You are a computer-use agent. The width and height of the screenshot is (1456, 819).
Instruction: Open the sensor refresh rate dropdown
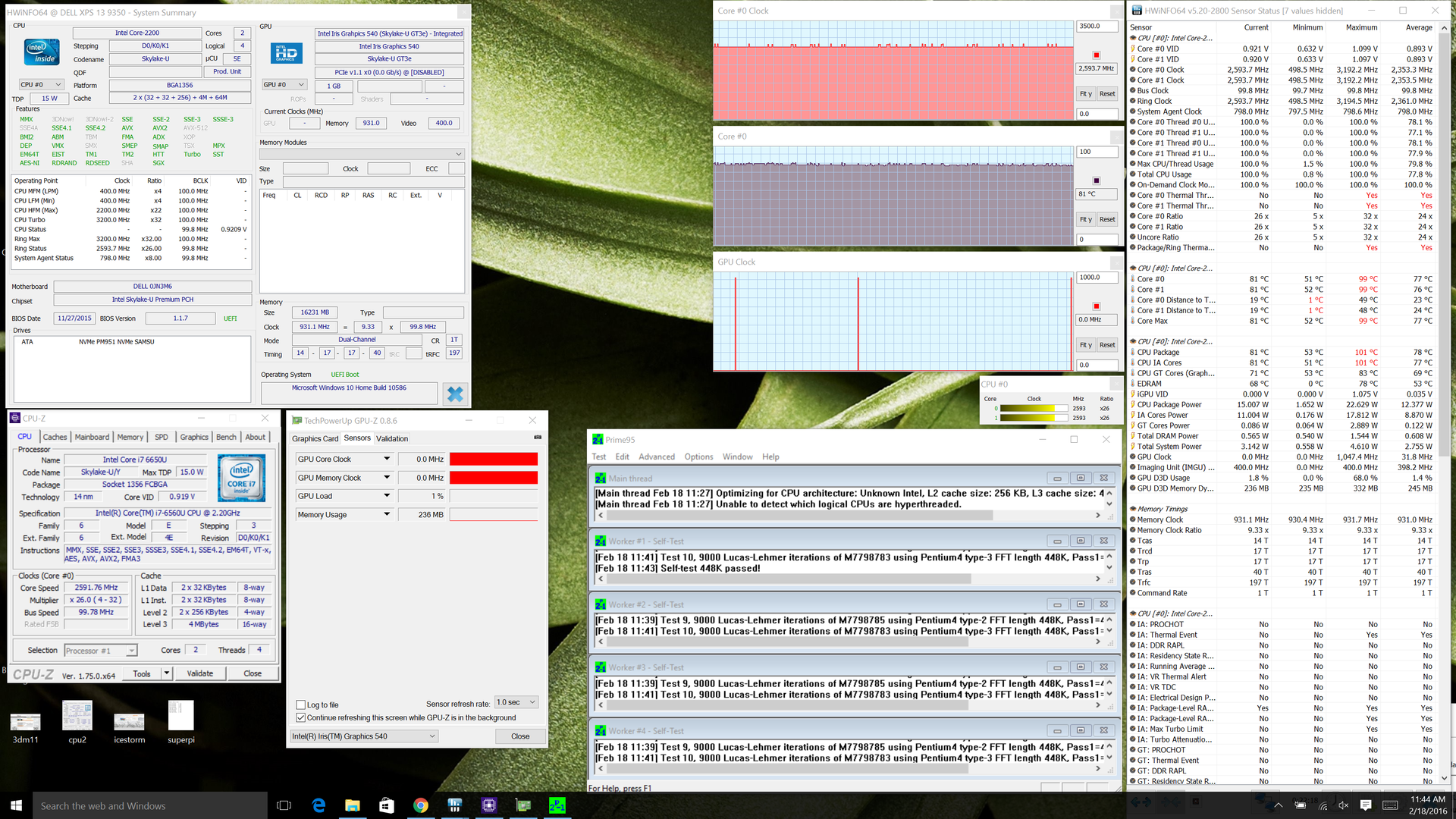(x=517, y=702)
